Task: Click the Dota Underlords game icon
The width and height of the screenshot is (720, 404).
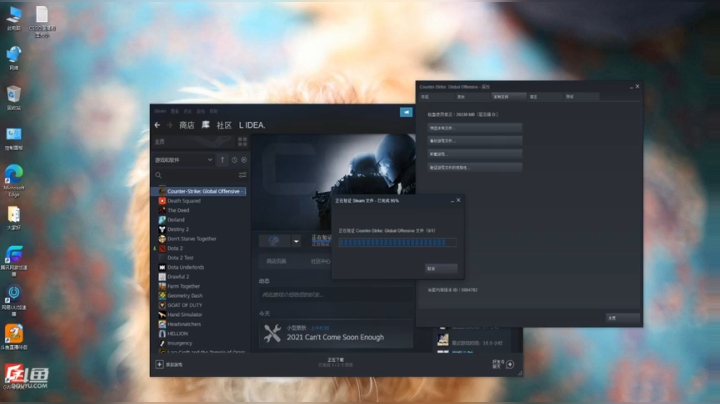Action: click(162, 267)
